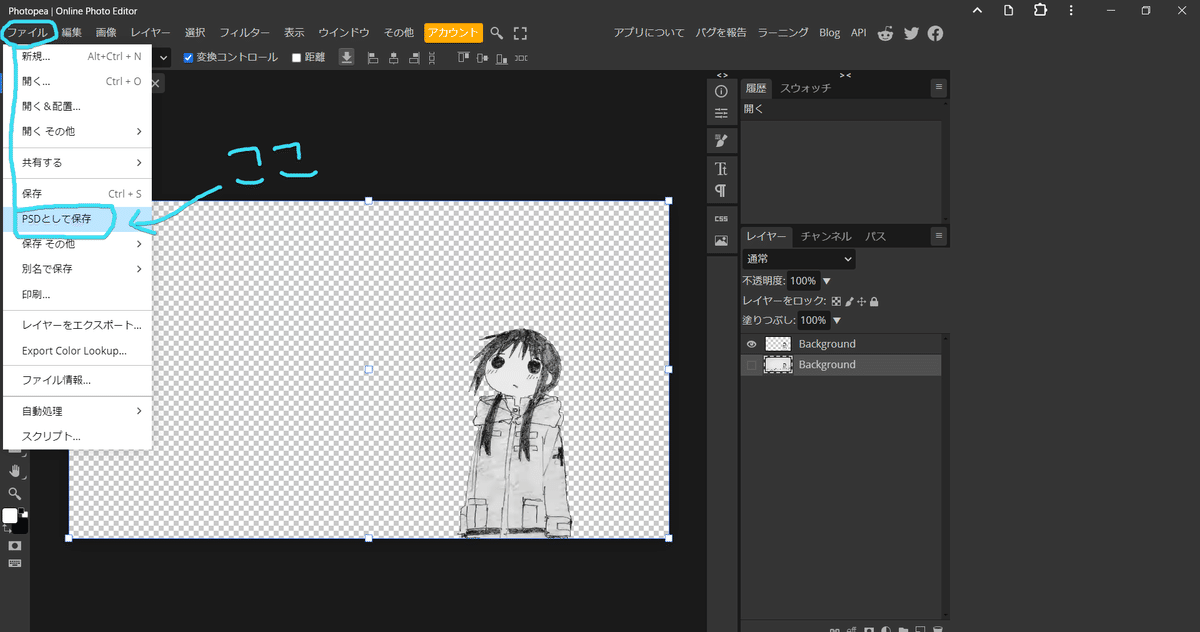Switch to スウォッチ tab
Image resolution: width=1200 pixels, height=632 pixels.
(x=806, y=88)
